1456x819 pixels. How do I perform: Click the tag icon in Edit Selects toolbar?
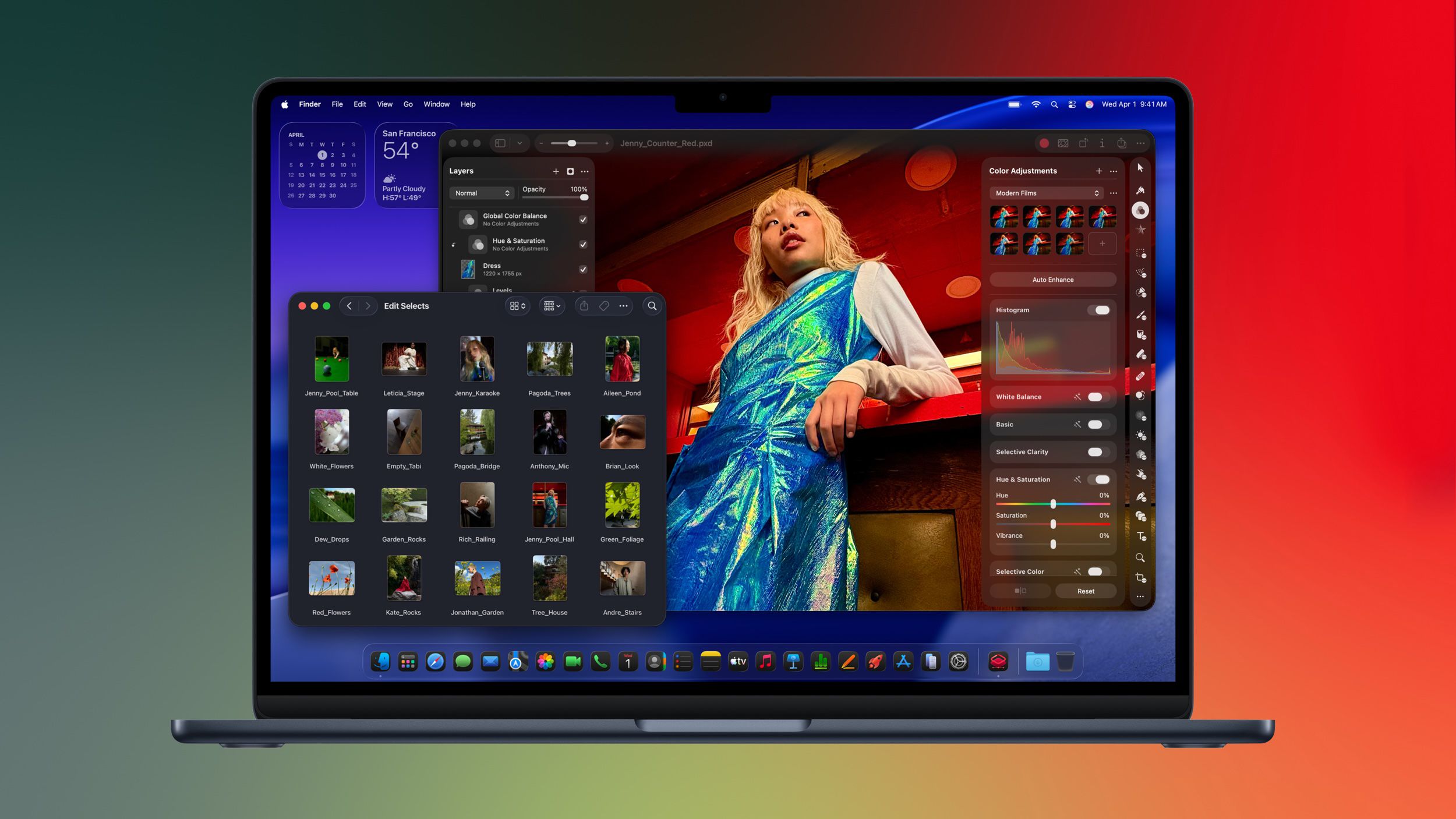point(604,306)
